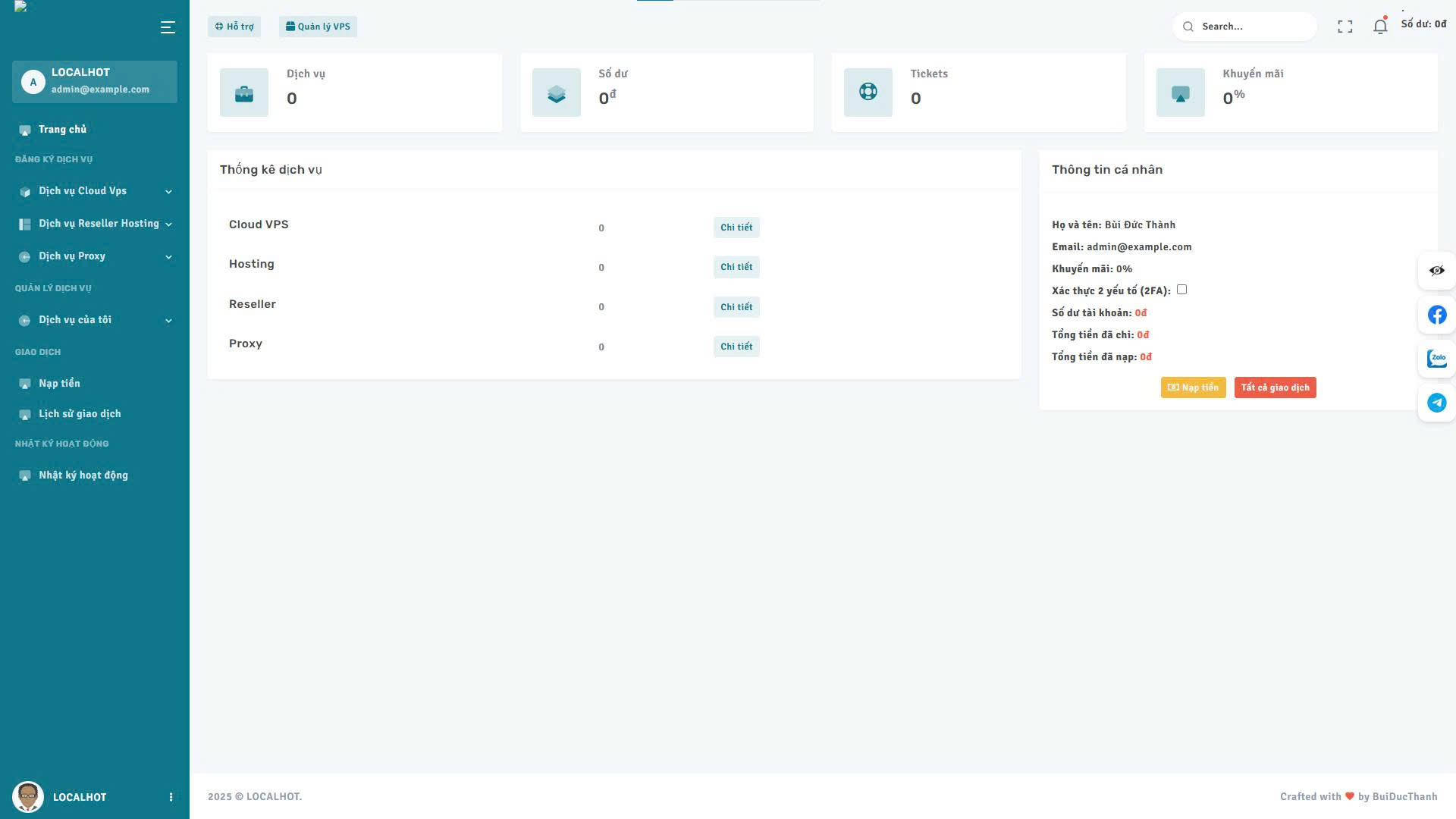Expand Dịch vụ Proxy chevron
This screenshot has height=819, width=1456.
tap(168, 257)
